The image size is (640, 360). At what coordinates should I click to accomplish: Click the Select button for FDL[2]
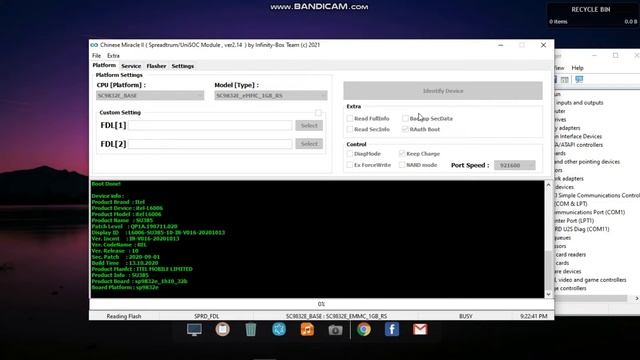pyautogui.click(x=309, y=144)
